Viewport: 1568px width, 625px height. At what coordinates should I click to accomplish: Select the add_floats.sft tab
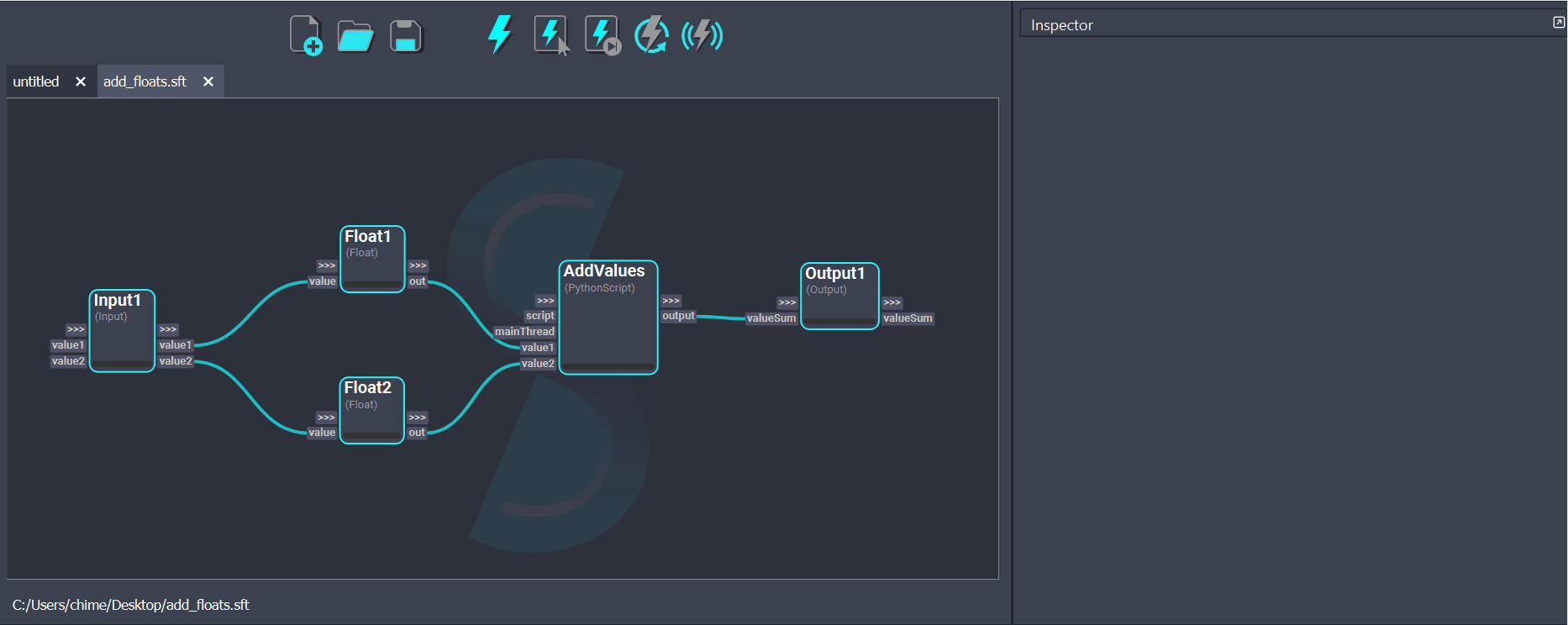point(145,81)
